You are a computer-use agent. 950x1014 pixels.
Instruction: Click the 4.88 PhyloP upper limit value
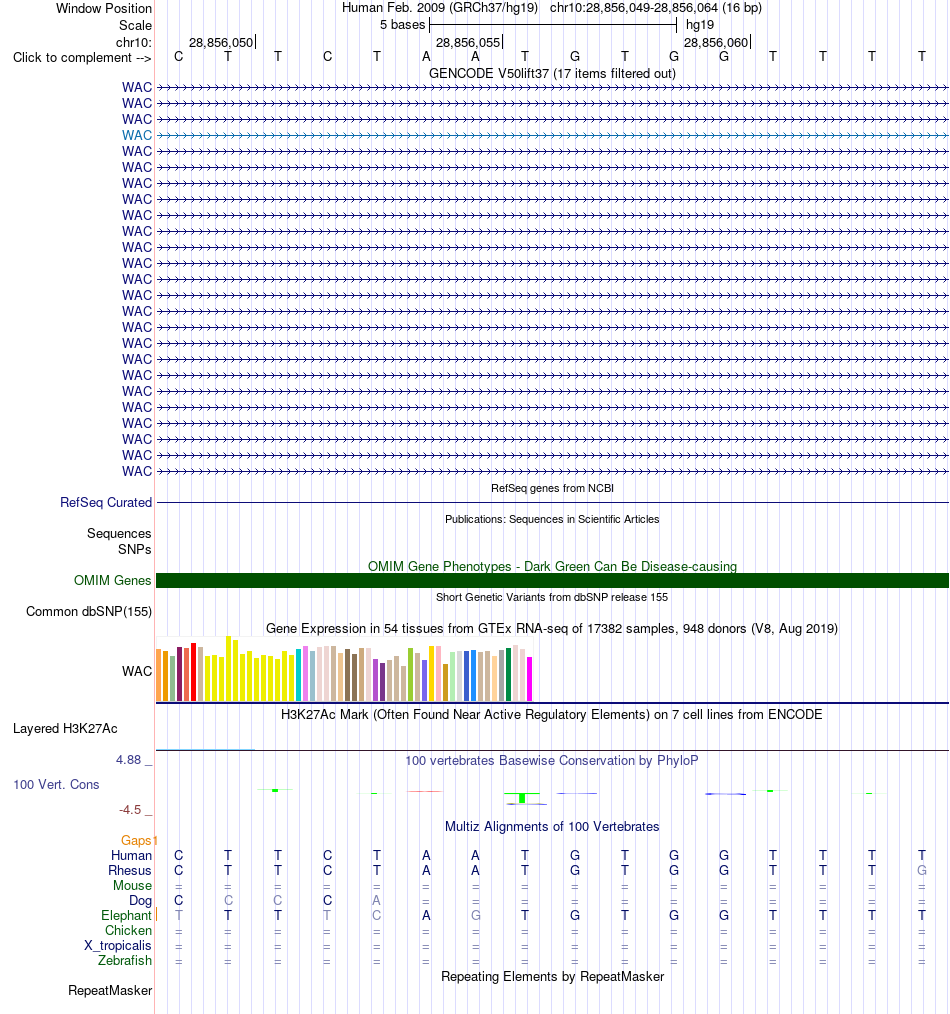(x=128, y=760)
